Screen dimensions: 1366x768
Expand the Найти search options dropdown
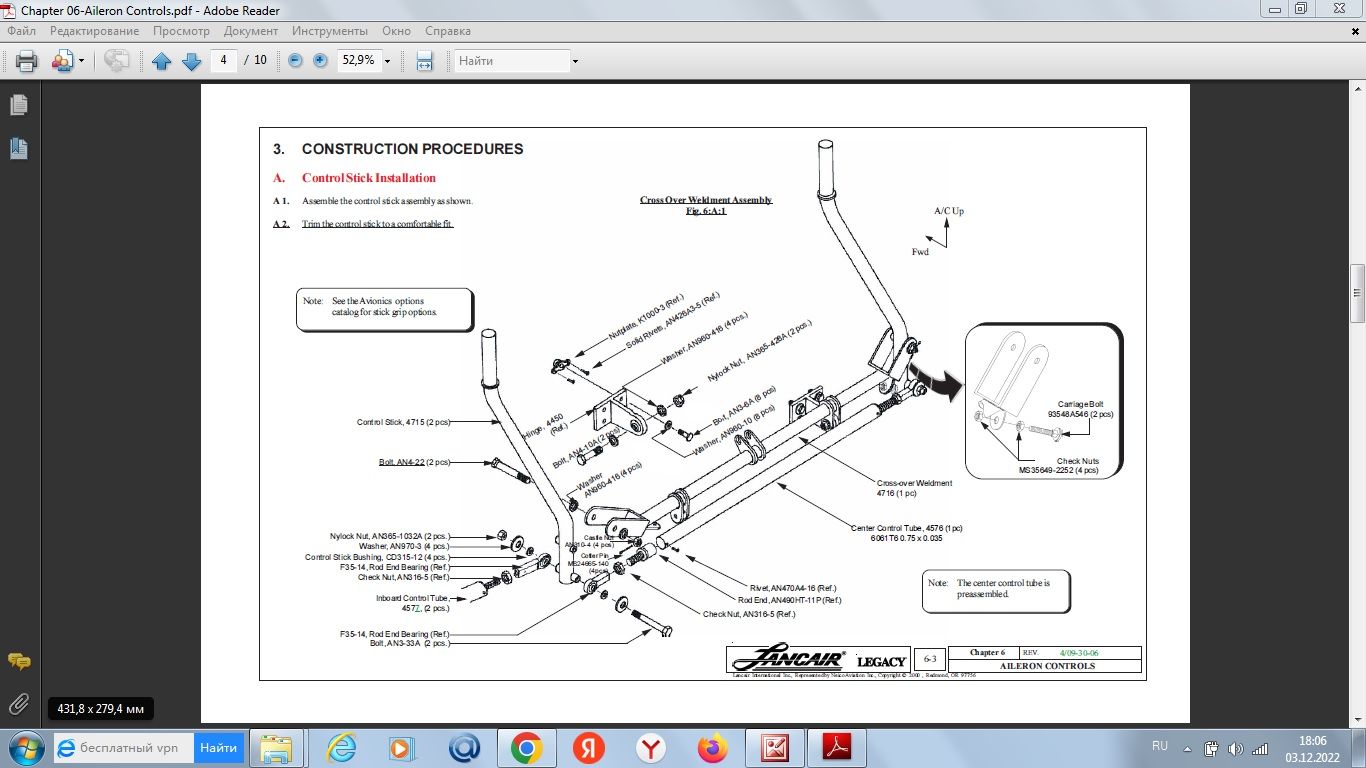[x=575, y=61]
